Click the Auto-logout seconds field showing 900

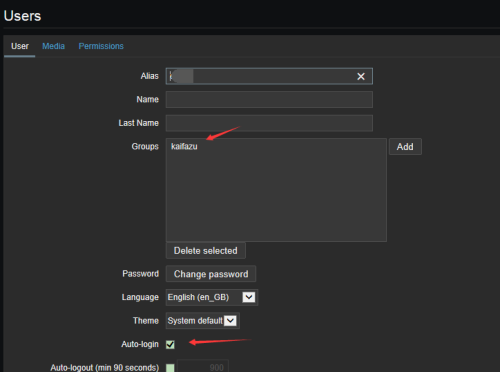click(203, 367)
